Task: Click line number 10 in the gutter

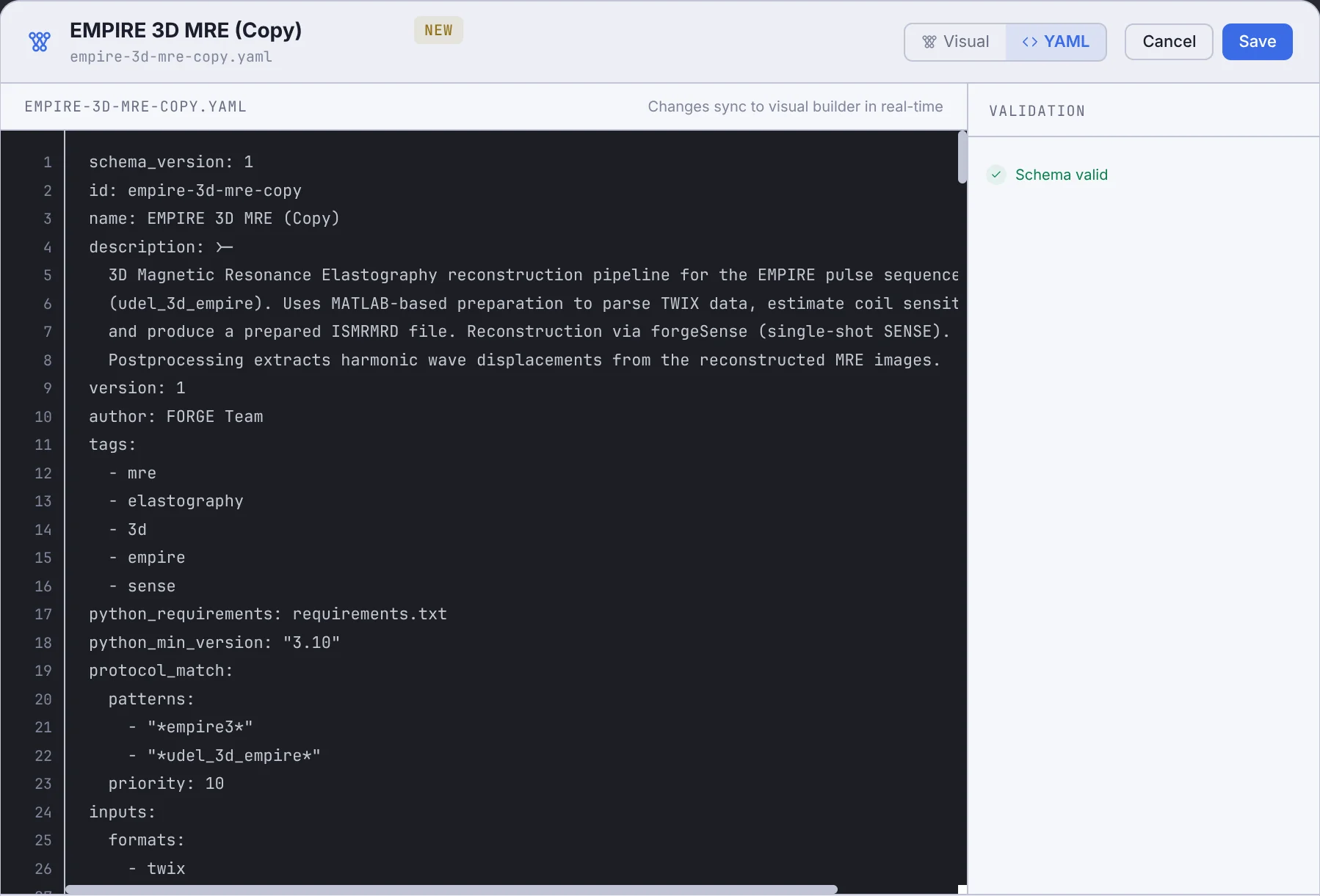Action: [x=43, y=416]
